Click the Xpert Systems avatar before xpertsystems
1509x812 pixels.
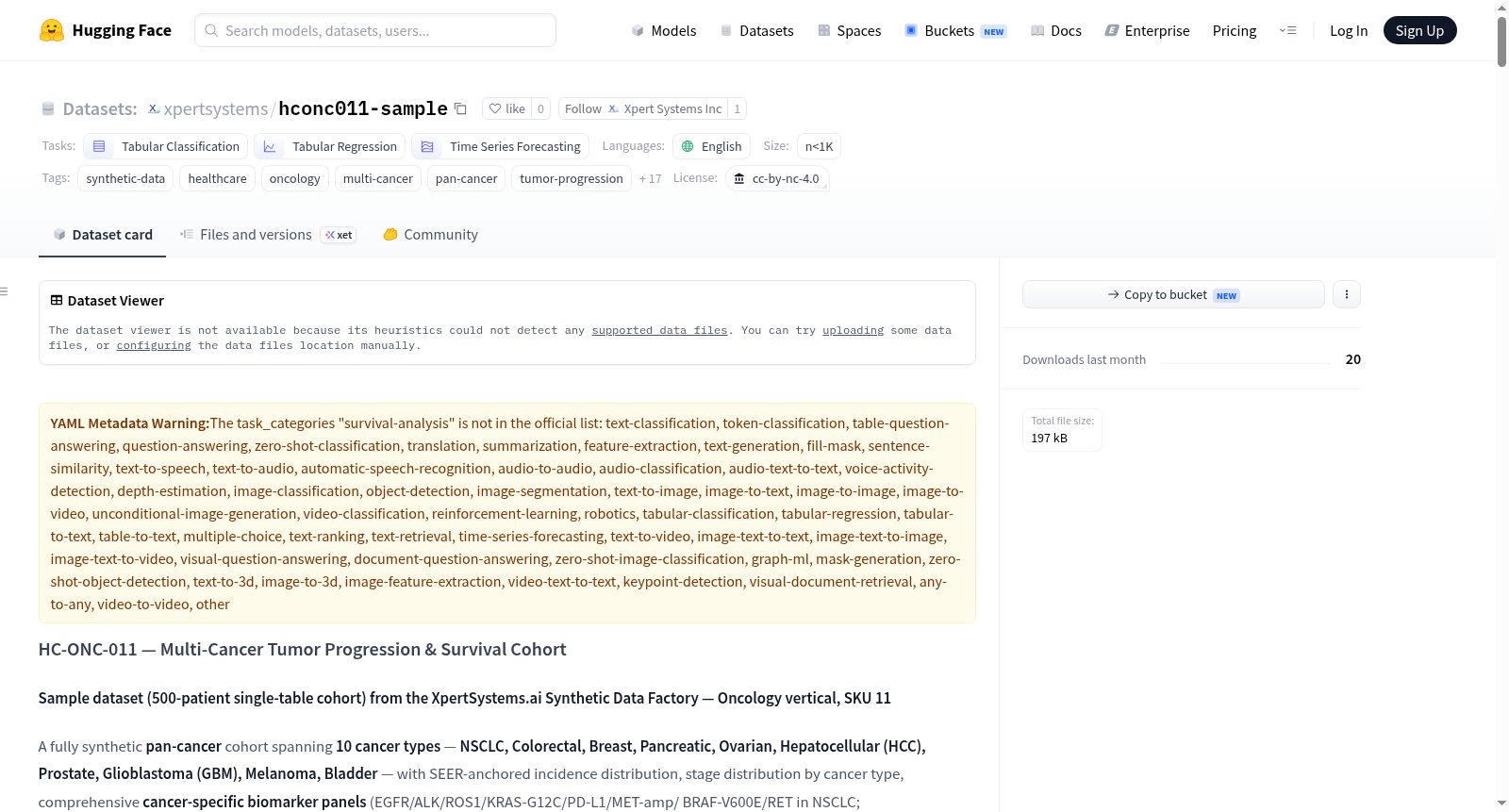tap(154, 108)
